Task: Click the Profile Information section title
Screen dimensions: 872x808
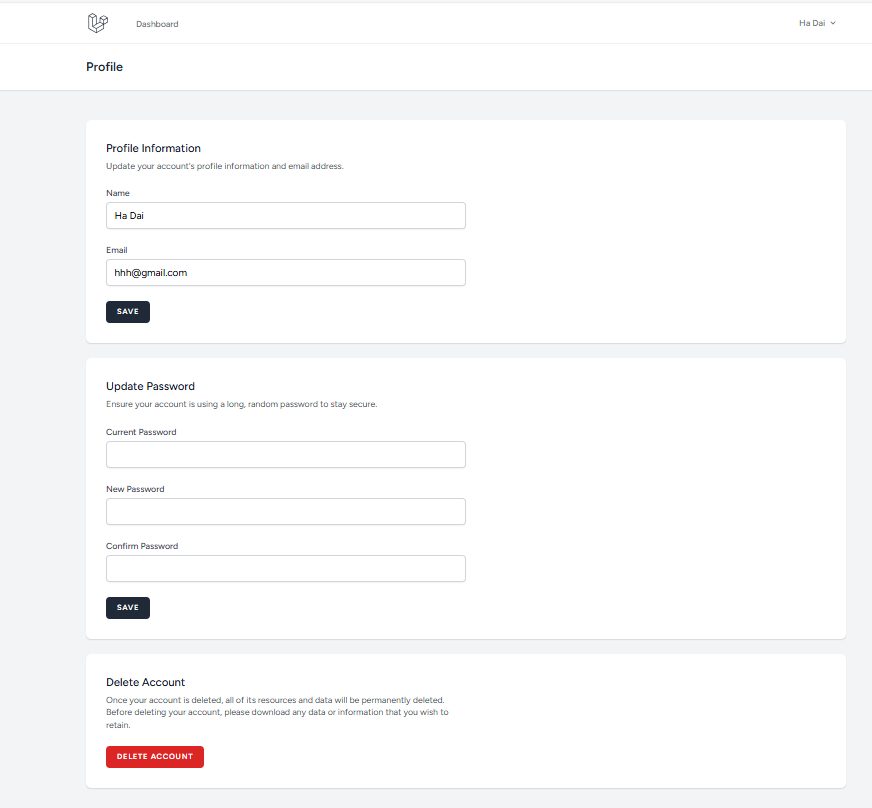Action: point(153,148)
